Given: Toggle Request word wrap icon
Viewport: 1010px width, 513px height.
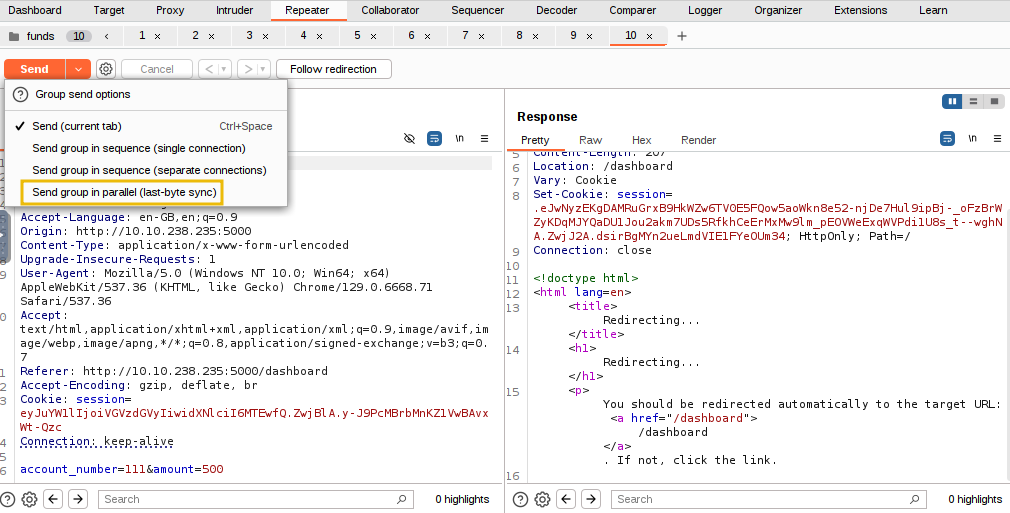Looking at the screenshot, I should [435, 139].
